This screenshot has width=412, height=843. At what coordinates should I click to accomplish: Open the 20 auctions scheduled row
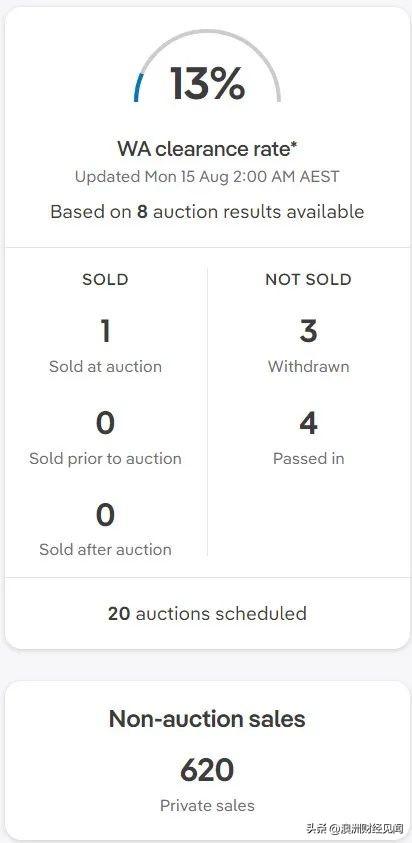click(x=207, y=613)
